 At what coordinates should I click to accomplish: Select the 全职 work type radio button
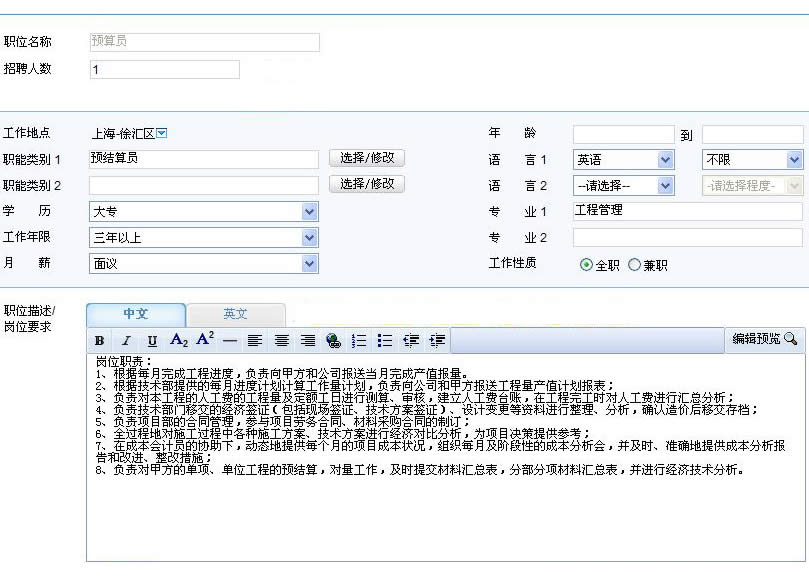click(x=587, y=265)
